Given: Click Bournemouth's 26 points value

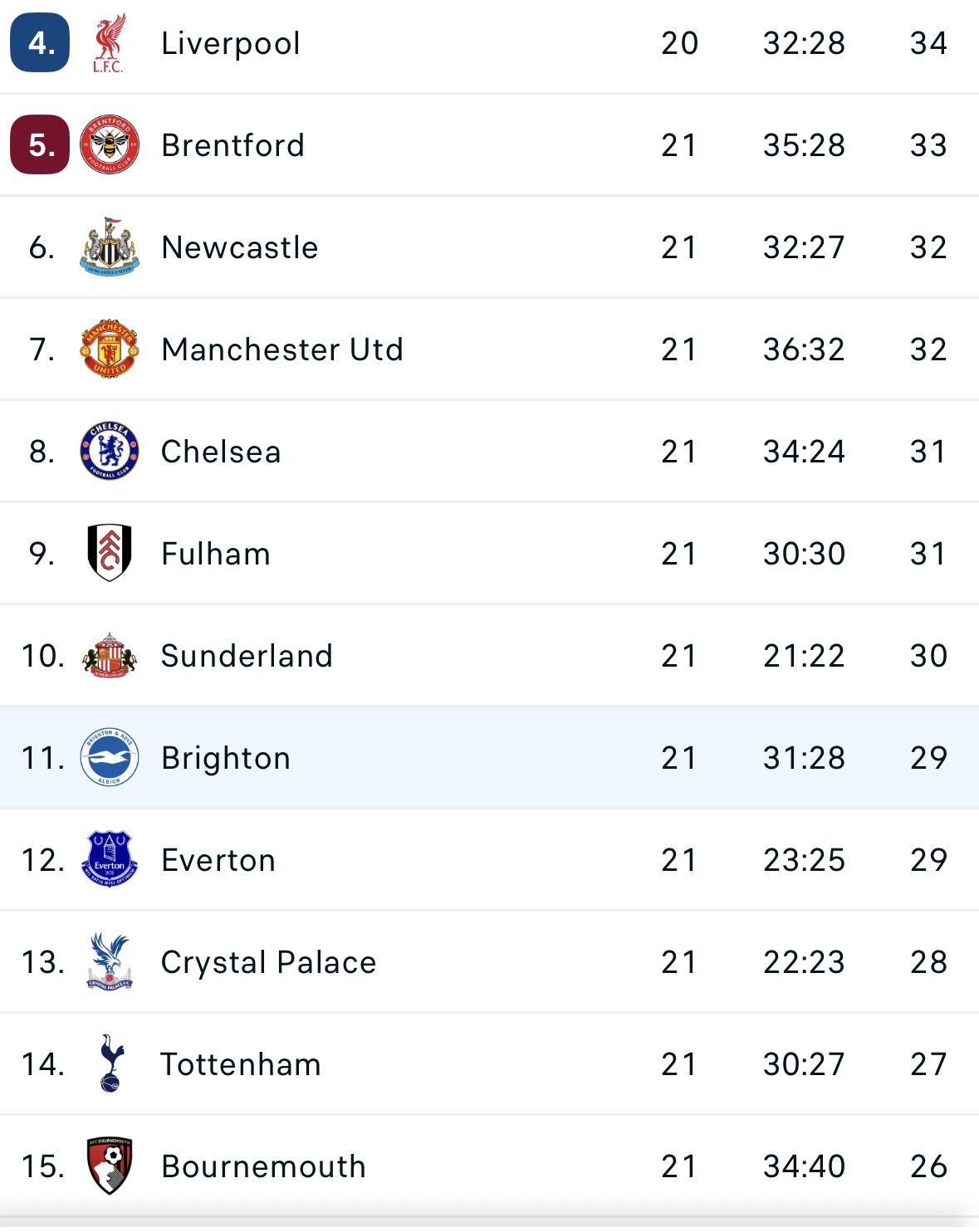Looking at the screenshot, I should click(928, 1166).
